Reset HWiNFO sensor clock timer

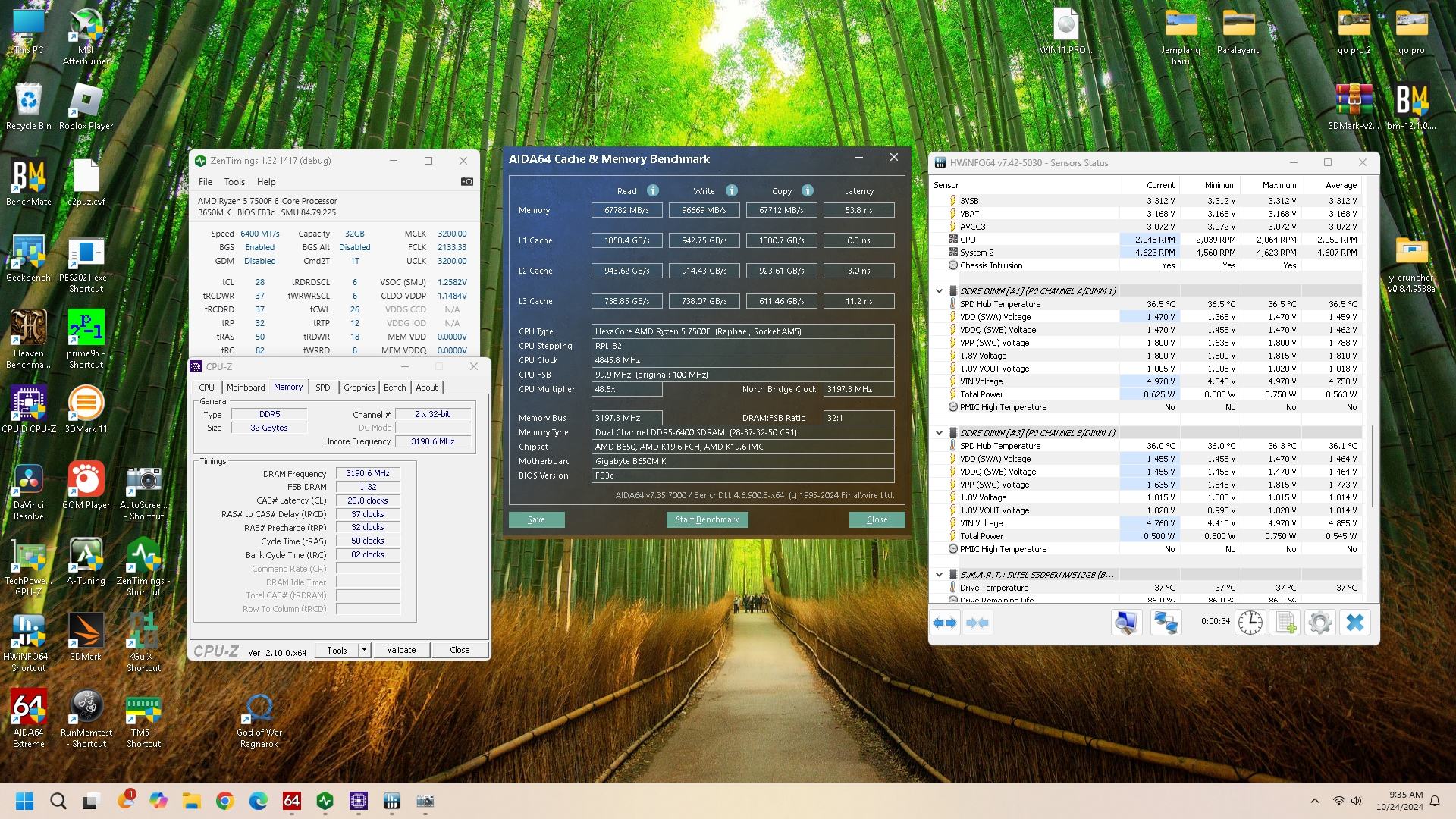tap(1250, 623)
